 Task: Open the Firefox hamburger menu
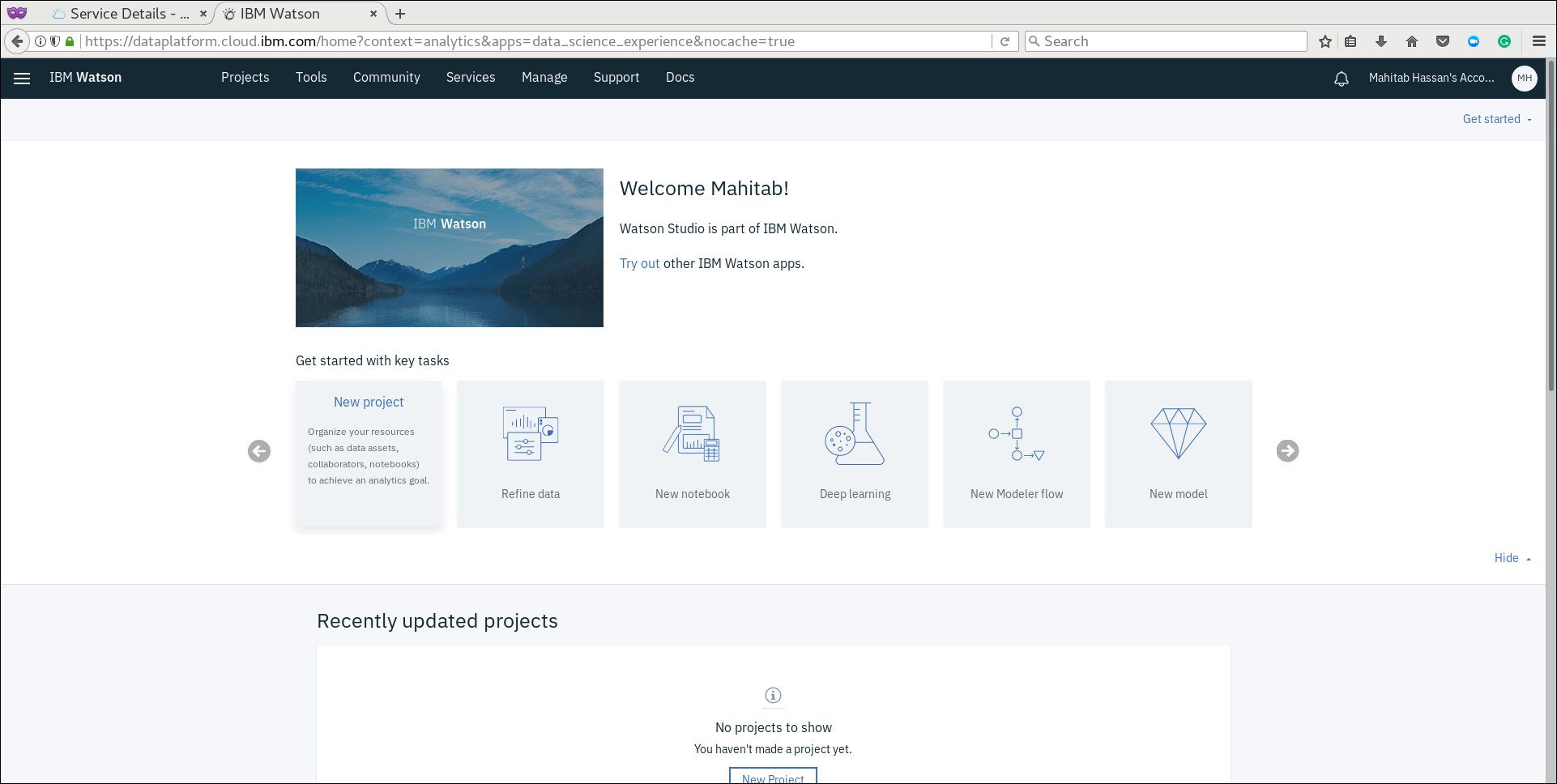pos(1539,41)
